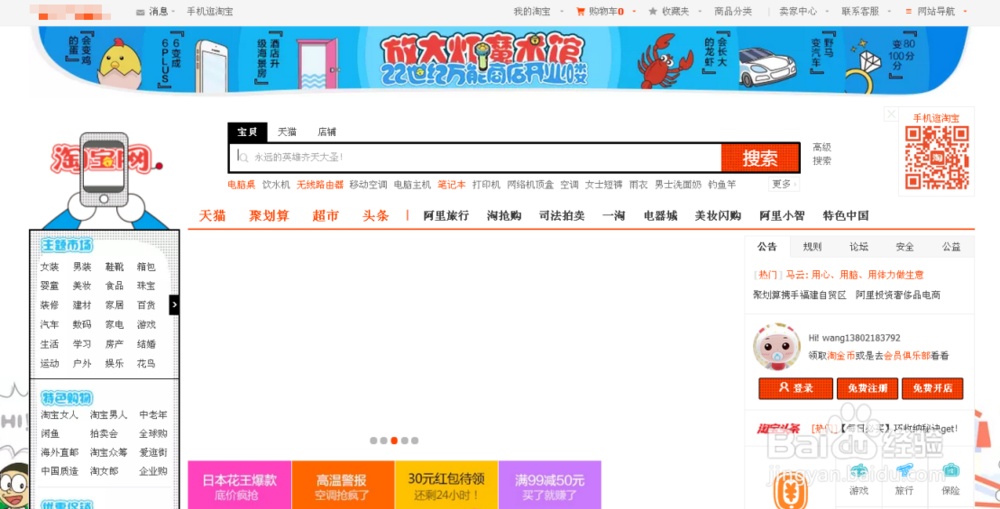Click the 淘宝头条 headline logo

[778, 429]
